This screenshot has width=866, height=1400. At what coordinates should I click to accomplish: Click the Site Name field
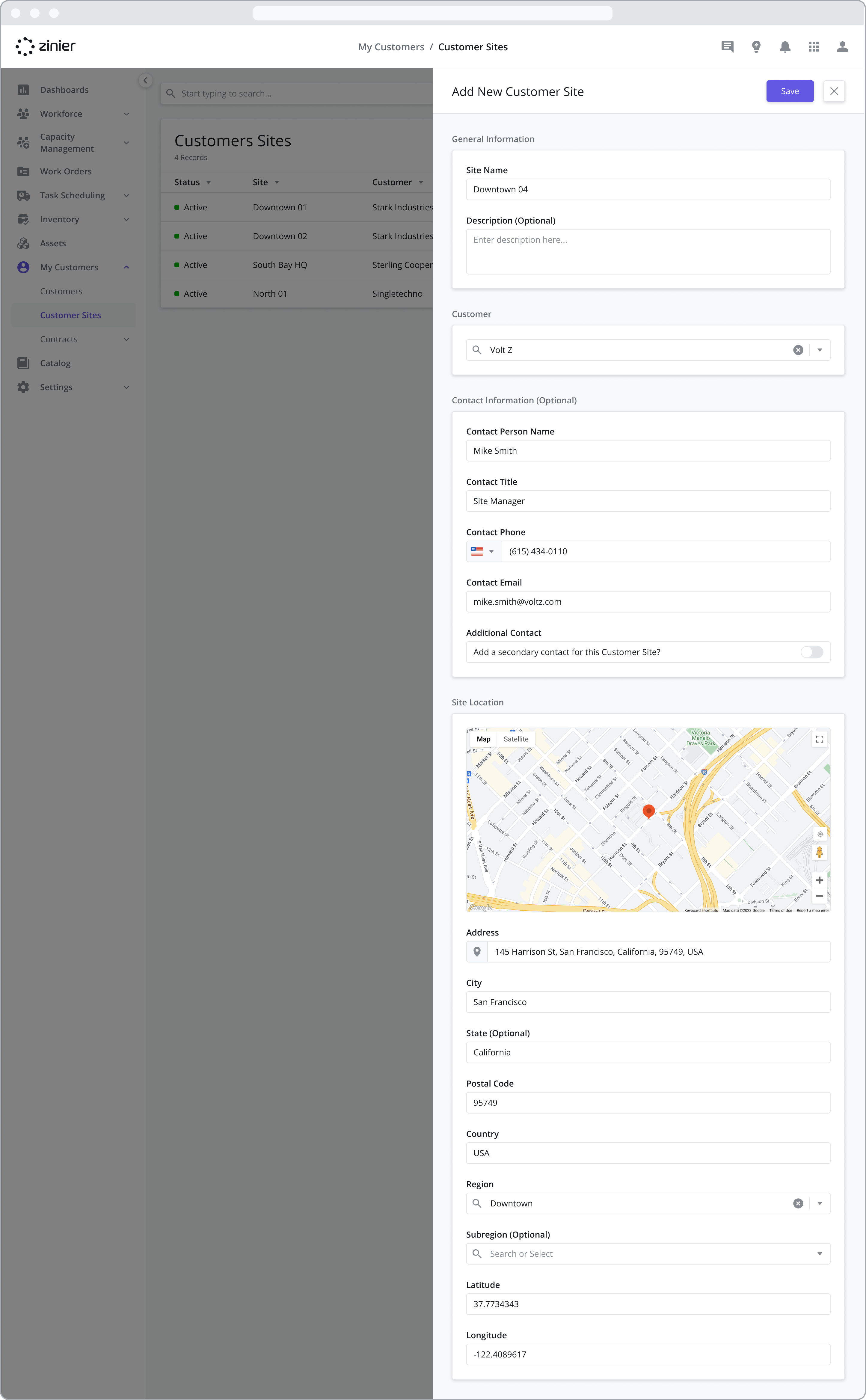pyautogui.click(x=648, y=189)
